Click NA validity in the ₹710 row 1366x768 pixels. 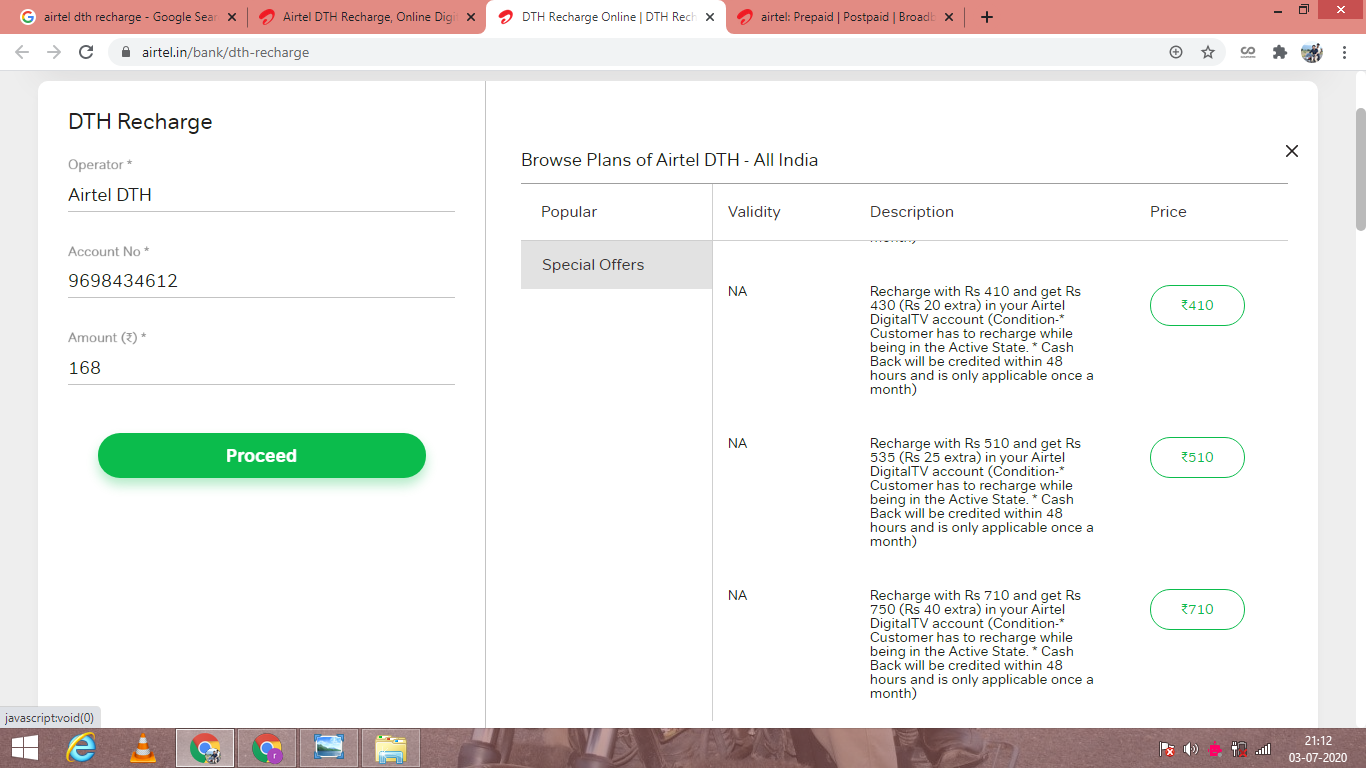(738, 596)
